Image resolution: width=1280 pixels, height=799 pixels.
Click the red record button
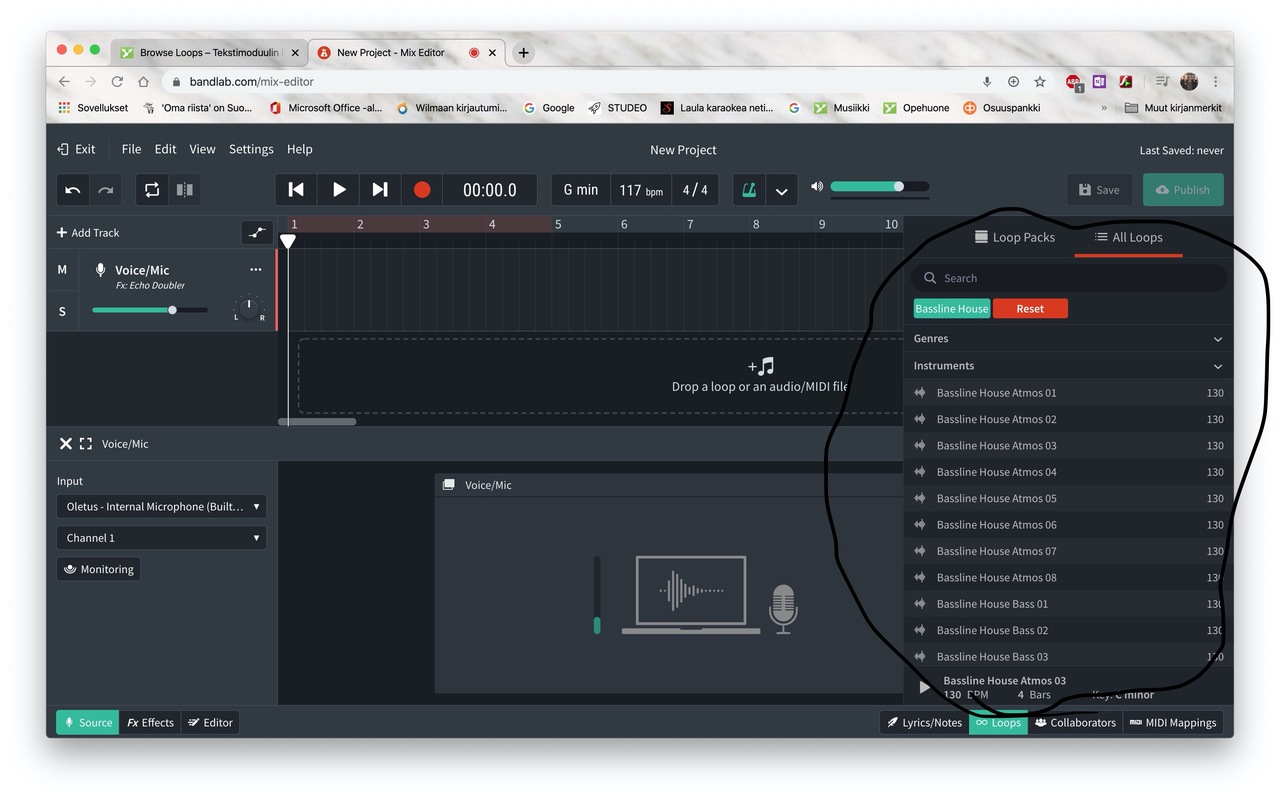pyautogui.click(x=422, y=190)
